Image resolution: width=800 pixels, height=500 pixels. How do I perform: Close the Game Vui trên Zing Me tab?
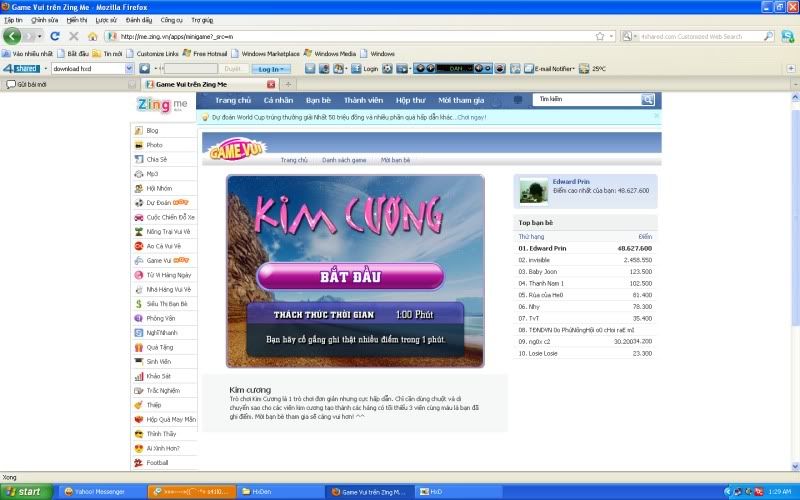[x=271, y=84]
